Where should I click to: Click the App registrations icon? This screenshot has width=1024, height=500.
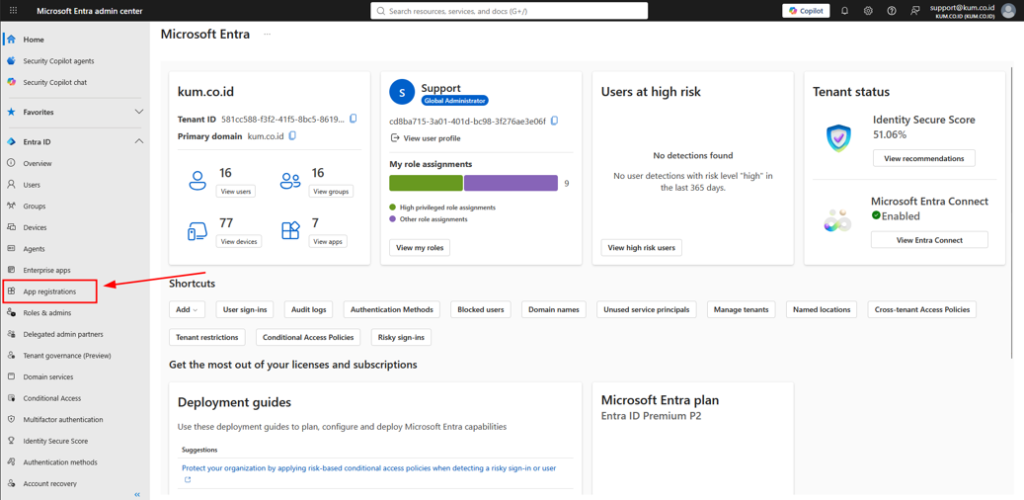pyautogui.click(x=11, y=291)
